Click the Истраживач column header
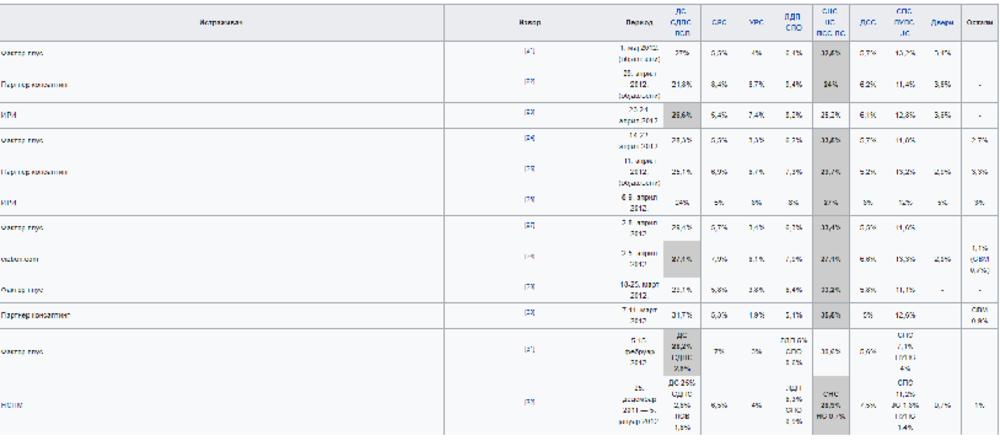Image resolution: width=1000 pixels, height=441 pixels. pyautogui.click(x=221, y=21)
